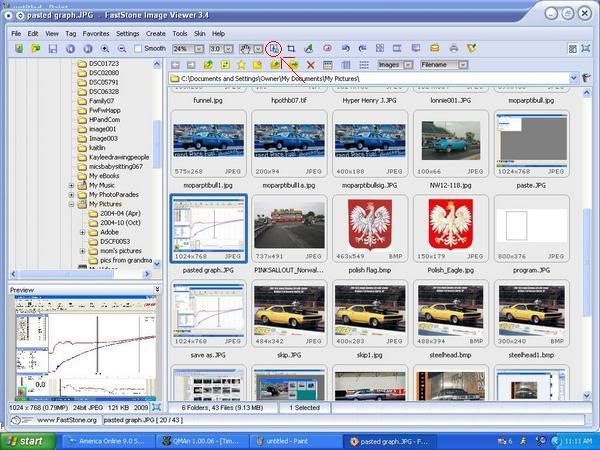The image size is (600, 450).
Task: Click the Email images icon
Action: point(434,48)
